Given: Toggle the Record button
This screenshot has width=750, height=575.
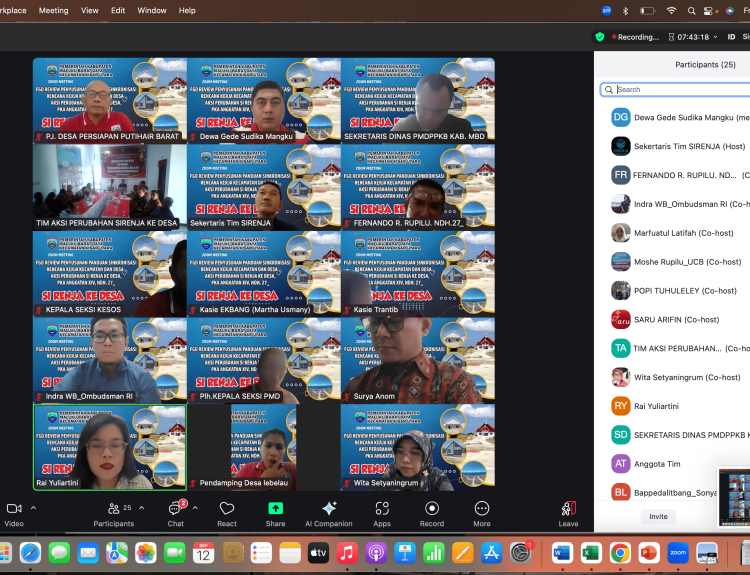Looking at the screenshot, I should (x=432, y=508).
